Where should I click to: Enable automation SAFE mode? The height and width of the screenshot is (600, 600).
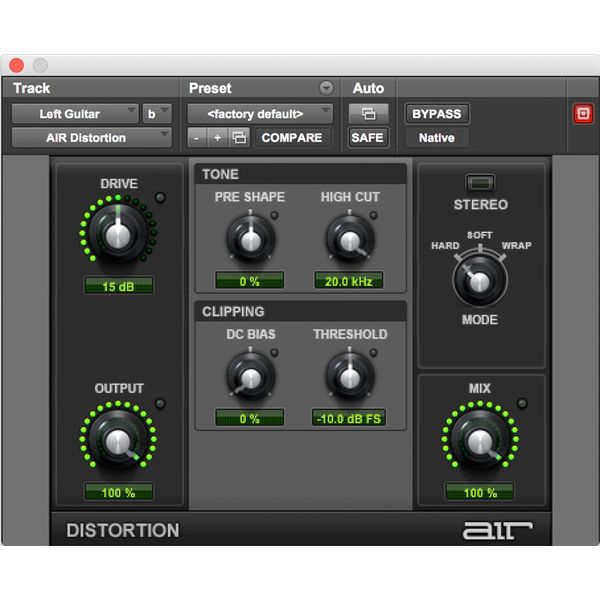[368, 137]
